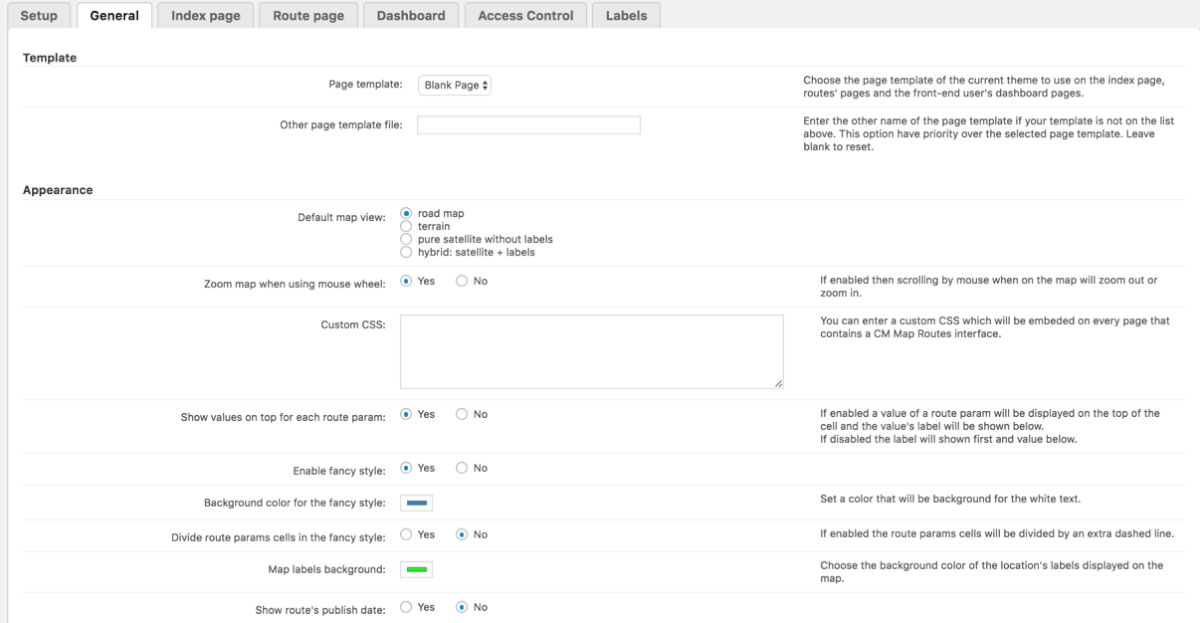Pick the green Map labels background color
Image resolution: width=1200 pixels, height=623 pixels.
click(x=417, y=569)
